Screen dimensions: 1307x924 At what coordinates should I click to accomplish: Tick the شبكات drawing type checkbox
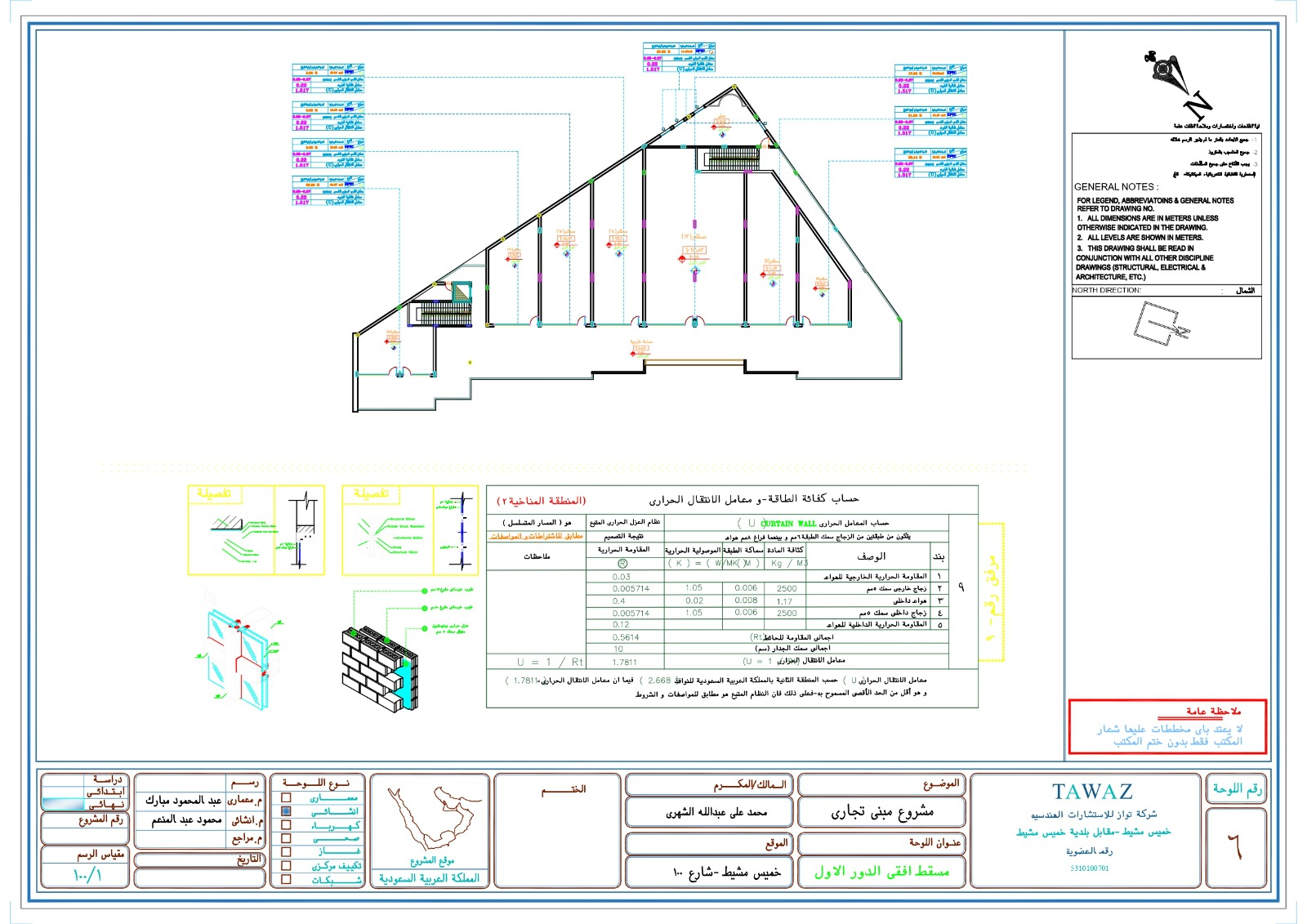(286, 880)
